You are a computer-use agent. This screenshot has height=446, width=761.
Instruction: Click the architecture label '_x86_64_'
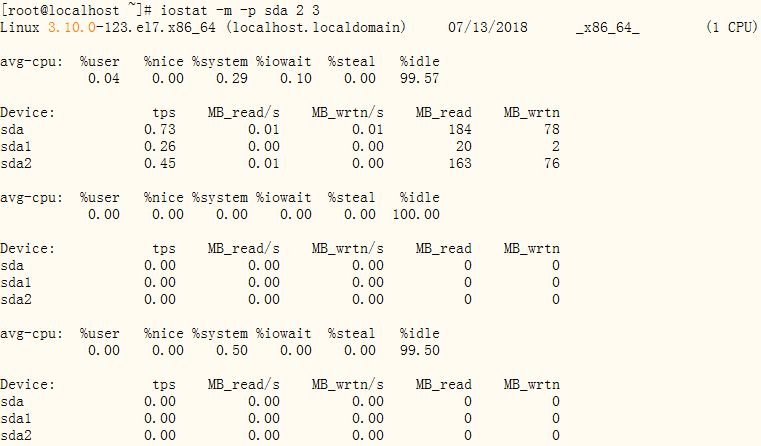coord(608,28)
